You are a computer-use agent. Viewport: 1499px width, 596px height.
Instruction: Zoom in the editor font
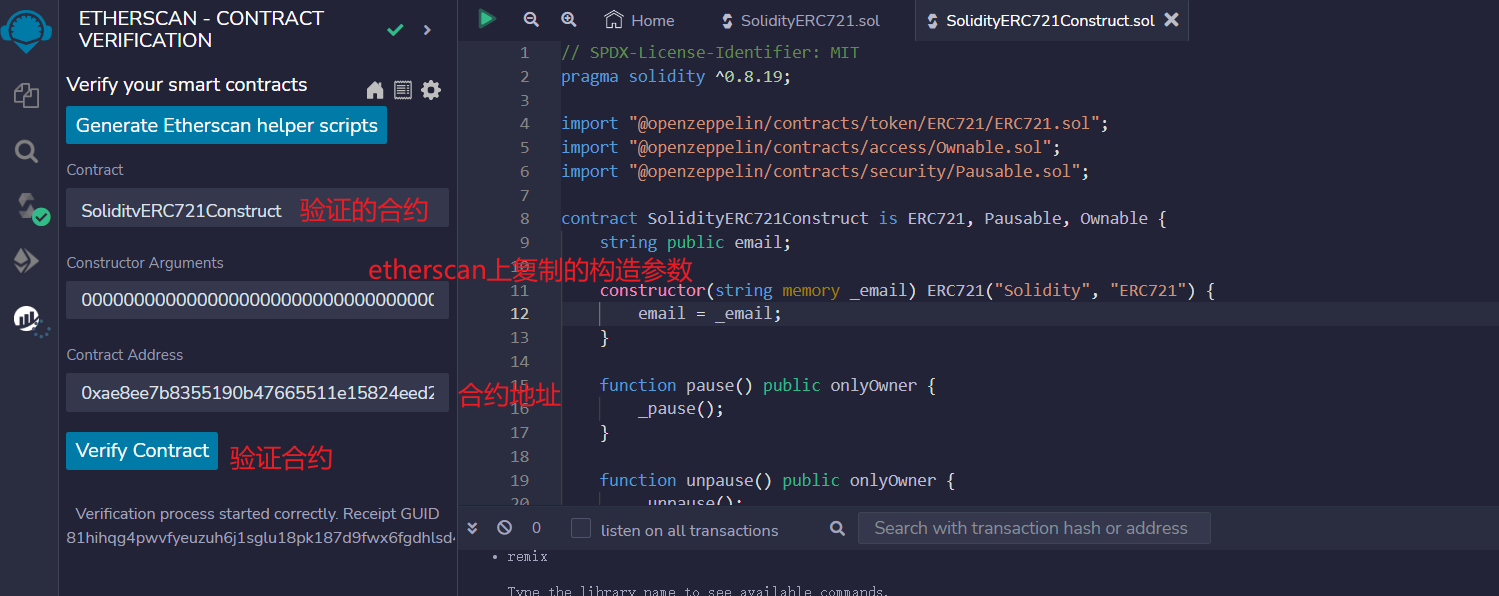pyautogui.click(x=569, y=19)
